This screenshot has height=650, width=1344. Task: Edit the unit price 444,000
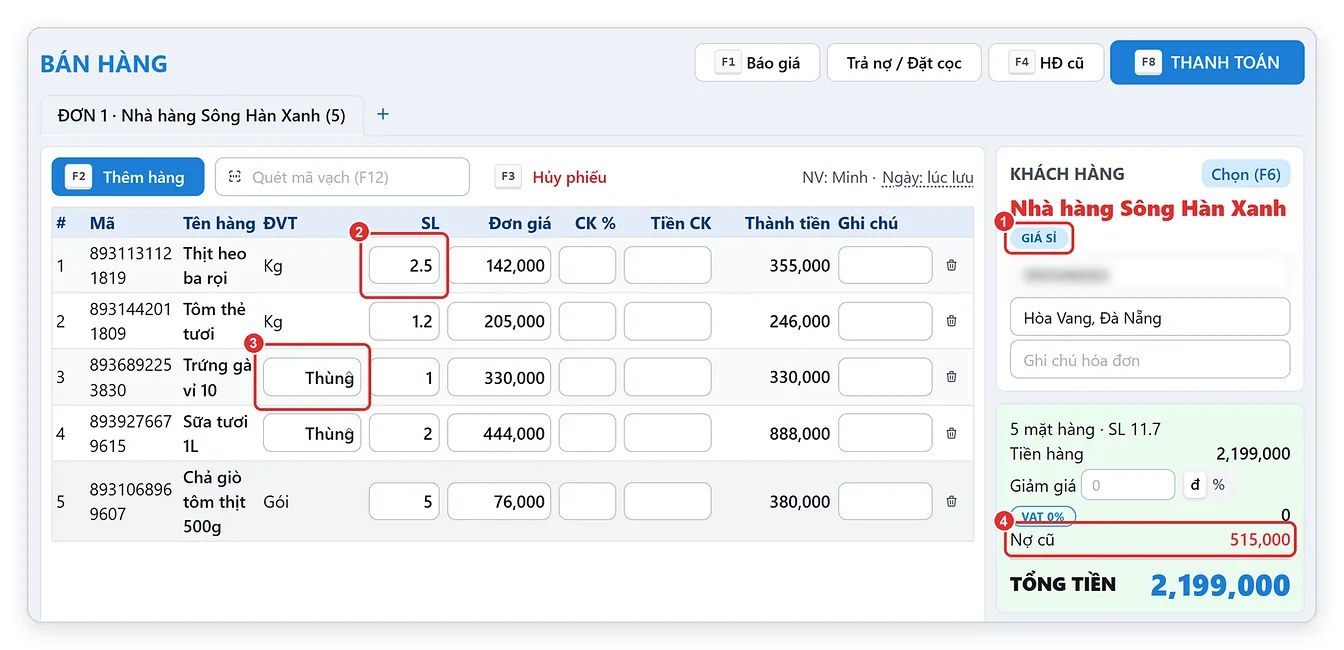tap(499, 434)
